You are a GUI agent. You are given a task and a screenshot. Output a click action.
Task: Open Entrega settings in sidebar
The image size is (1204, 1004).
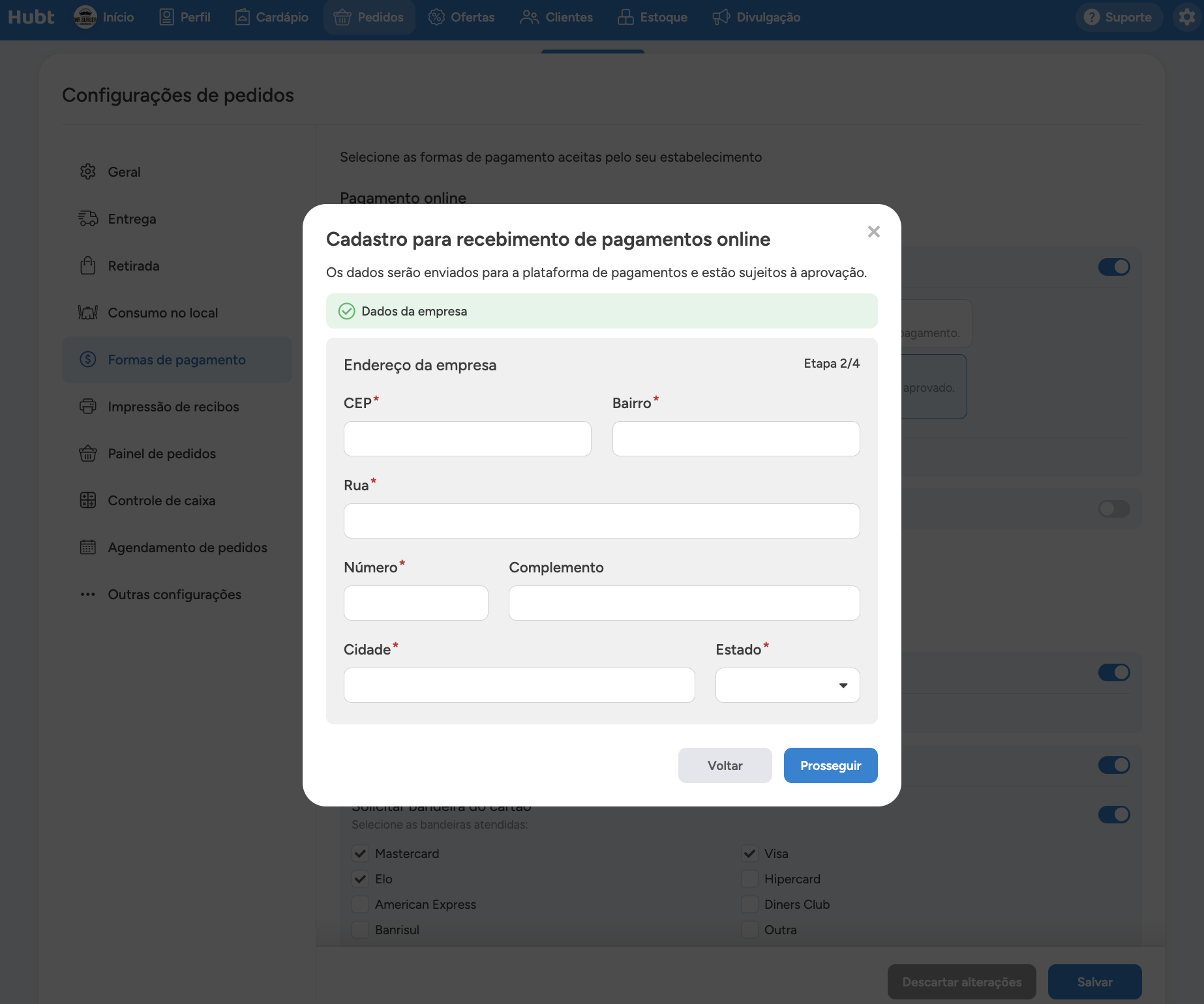pyautogui.click(x=177, y=218)
